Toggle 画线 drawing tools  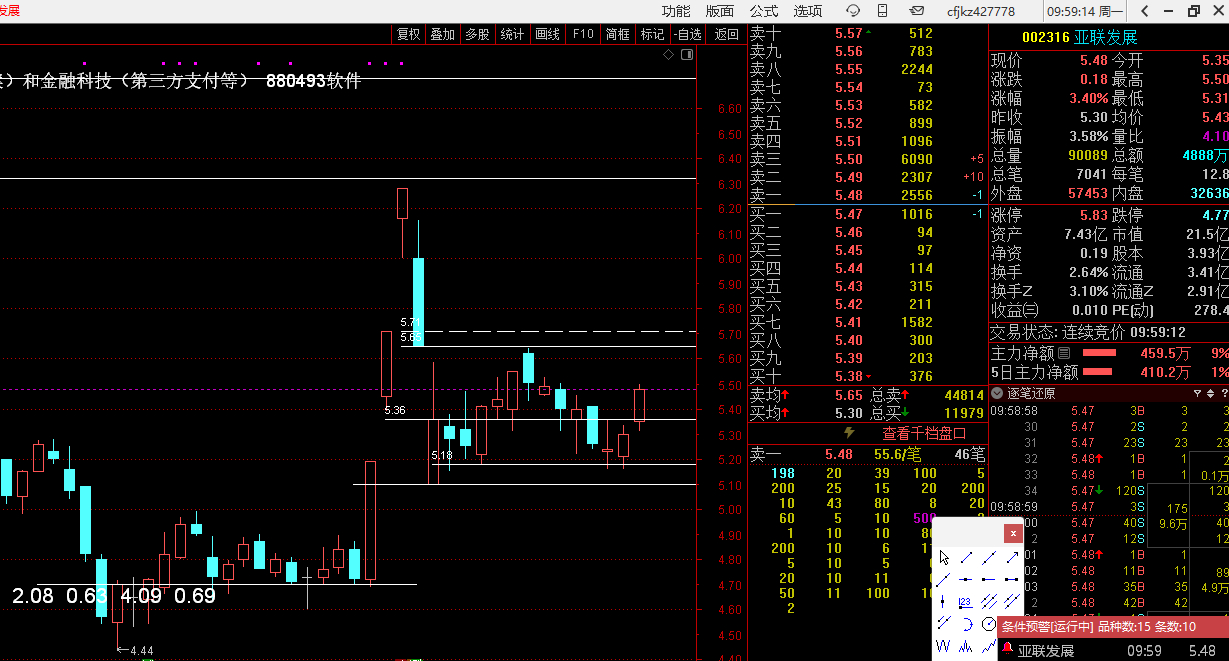[x=547, y=34]
